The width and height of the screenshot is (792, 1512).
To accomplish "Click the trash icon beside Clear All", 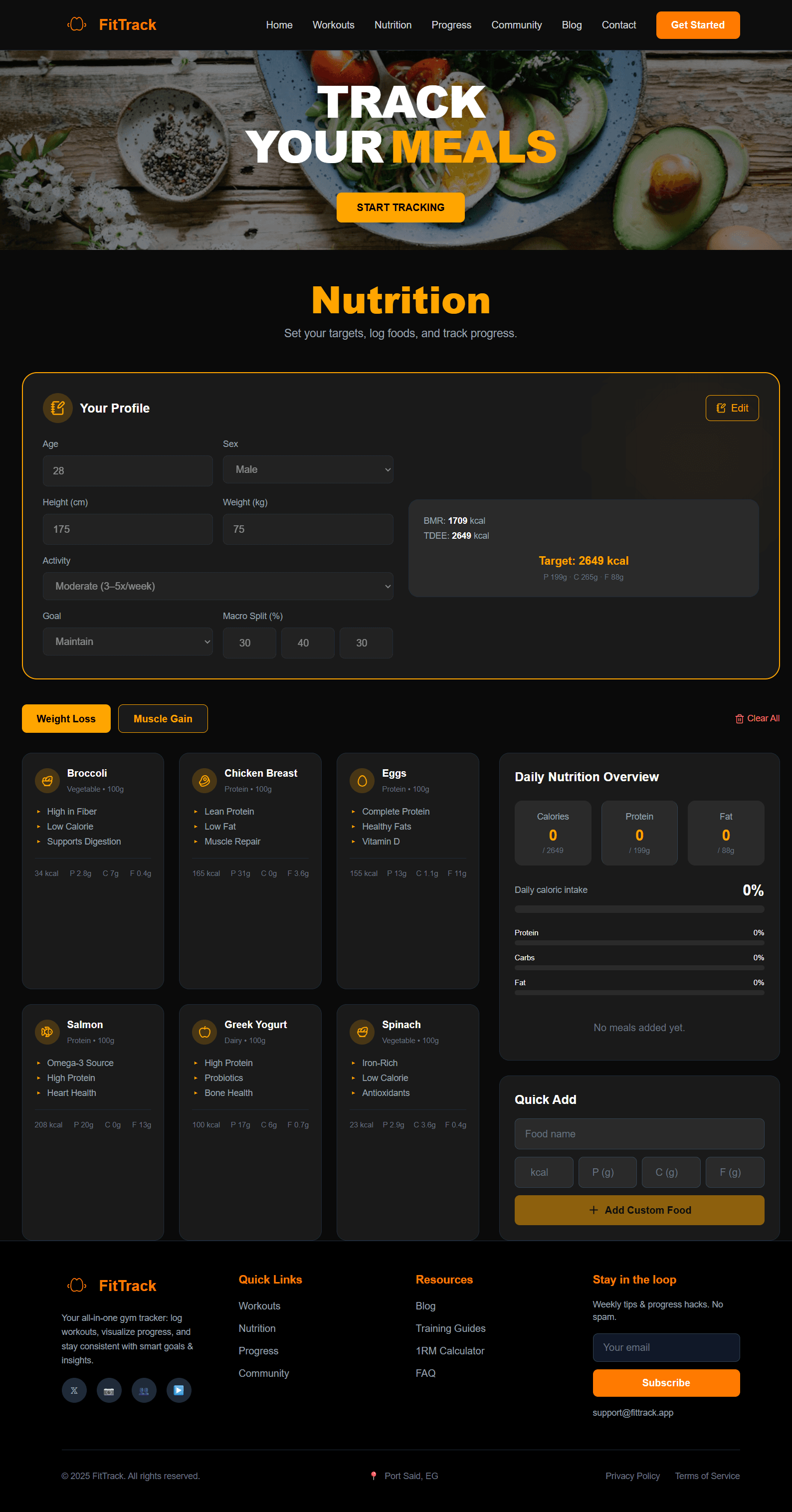I will coord(739,719).
